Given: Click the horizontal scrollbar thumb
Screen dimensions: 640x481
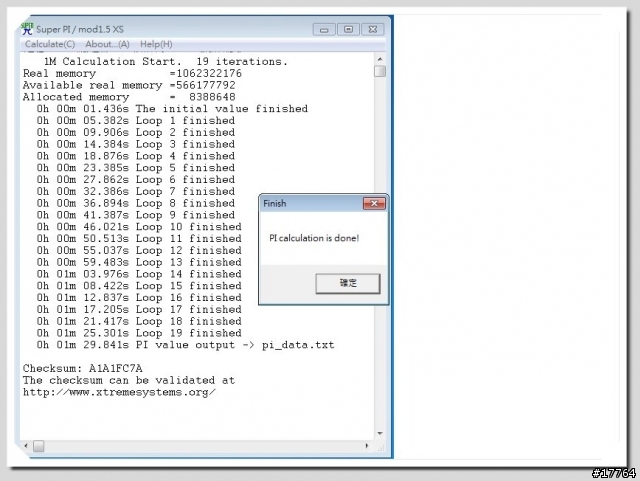Looking at the screenshot, I should coord(39,446).
